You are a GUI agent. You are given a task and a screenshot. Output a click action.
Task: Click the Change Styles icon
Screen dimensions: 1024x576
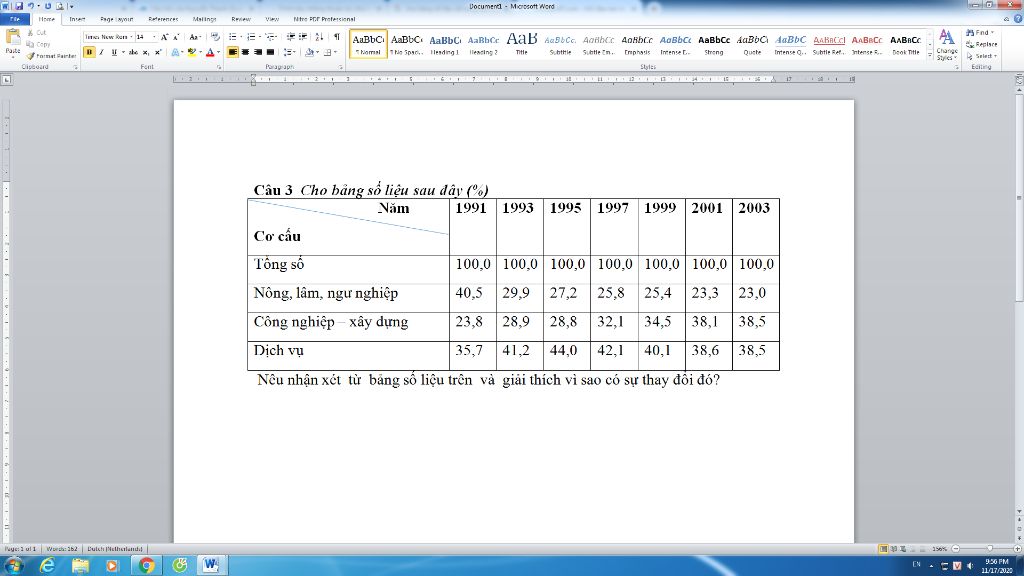tap(946, 44)
